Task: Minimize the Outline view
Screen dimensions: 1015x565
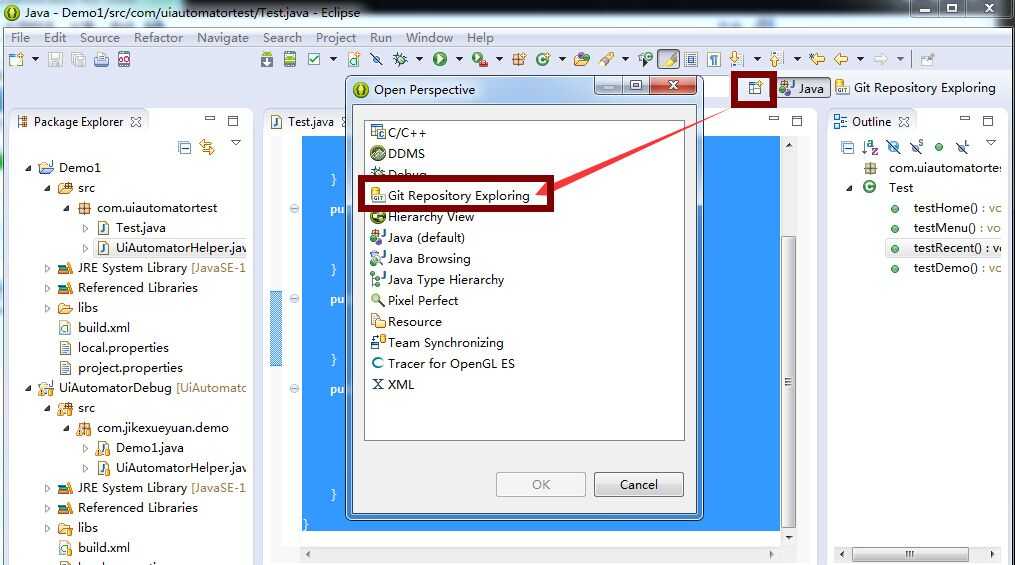Action: (965, 119)
